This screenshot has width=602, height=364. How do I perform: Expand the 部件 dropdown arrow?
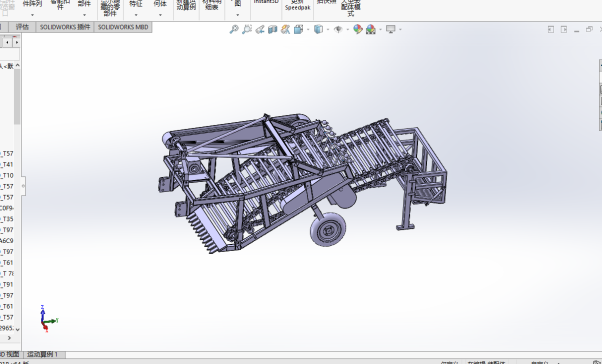(x=84, y=15)
